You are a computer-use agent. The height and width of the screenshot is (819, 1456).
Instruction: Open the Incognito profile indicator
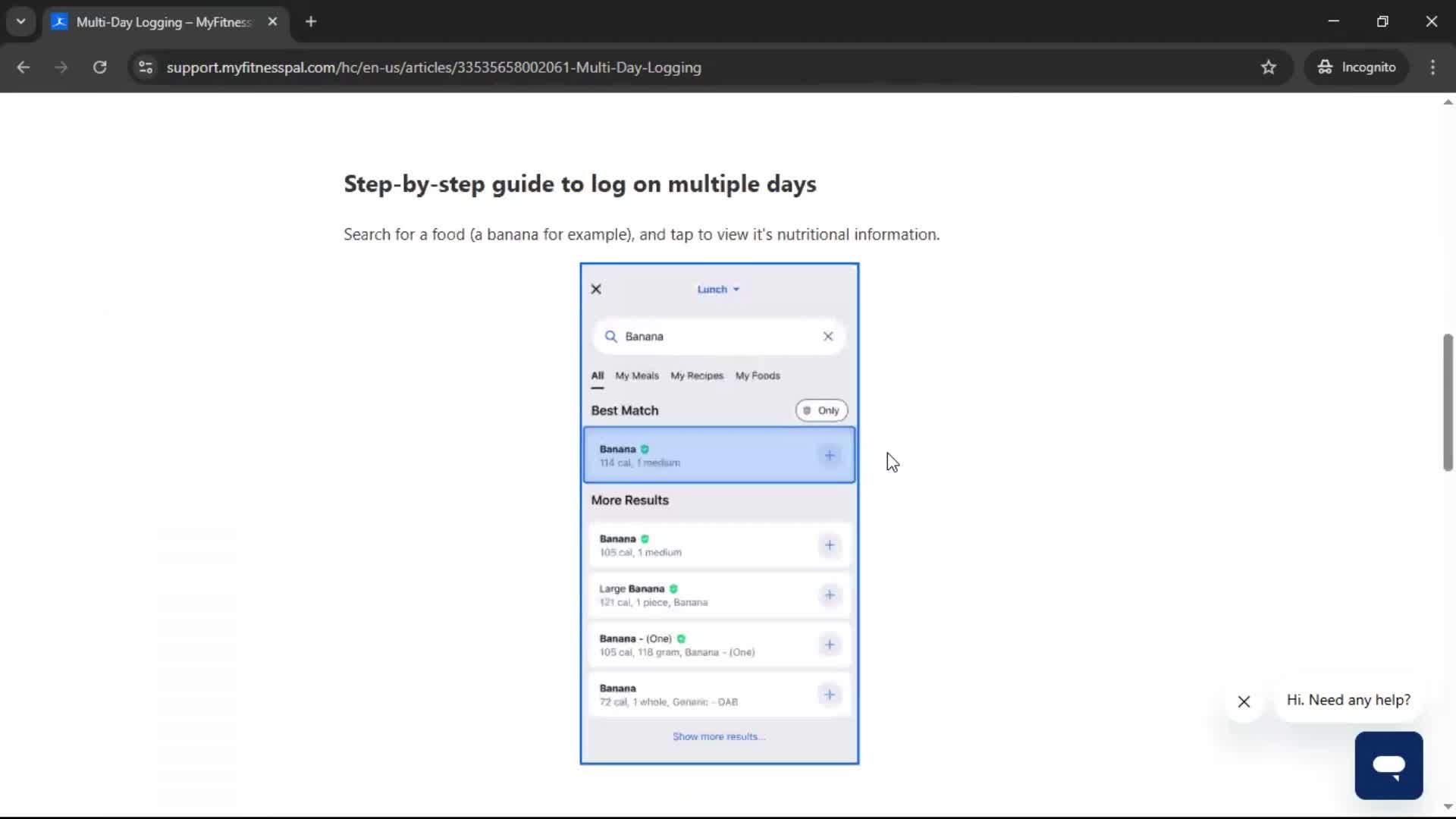coord(1357,67)
